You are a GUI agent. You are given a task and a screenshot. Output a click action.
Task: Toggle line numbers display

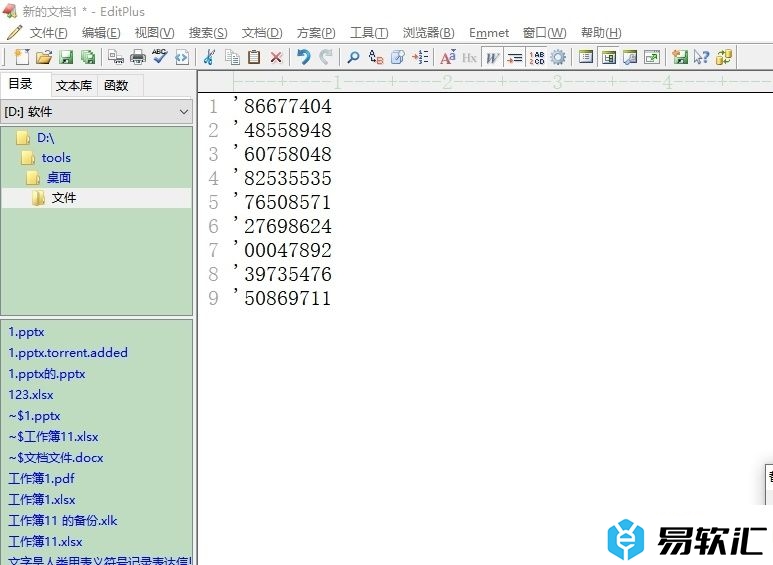click(x=536, y=58)
